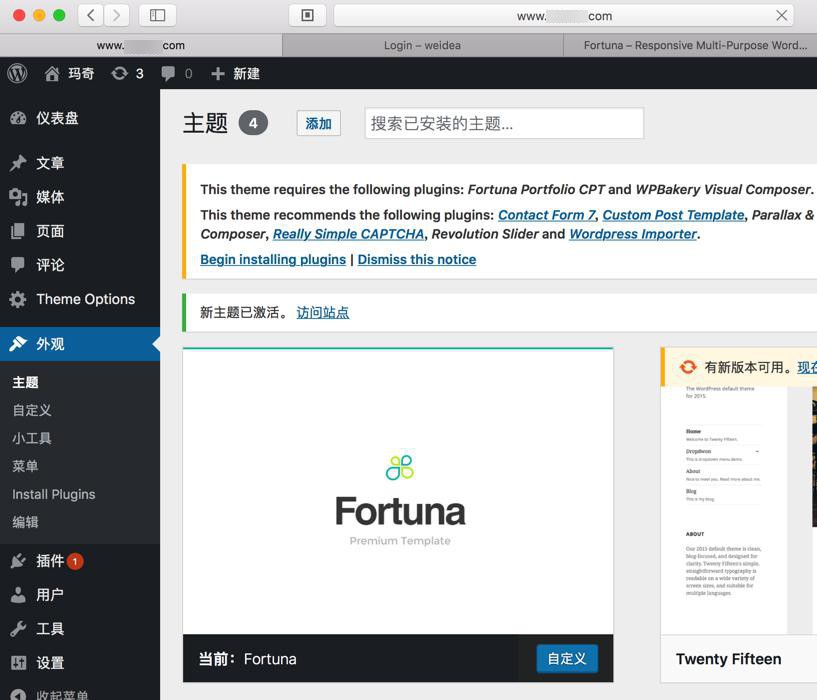The width and height of the screenshot is (817, 700).
Task: Open 编辑 editor submenu
Action: click(26, 522)
